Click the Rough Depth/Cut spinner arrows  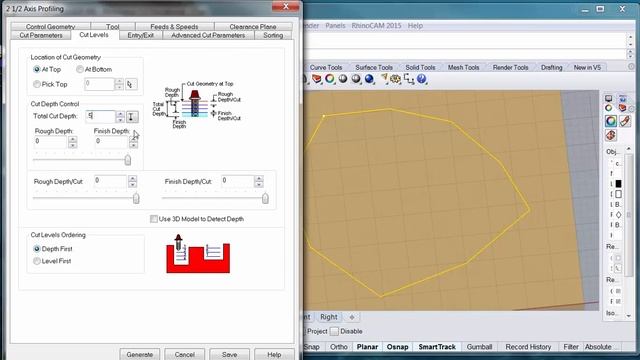point(132,181)
